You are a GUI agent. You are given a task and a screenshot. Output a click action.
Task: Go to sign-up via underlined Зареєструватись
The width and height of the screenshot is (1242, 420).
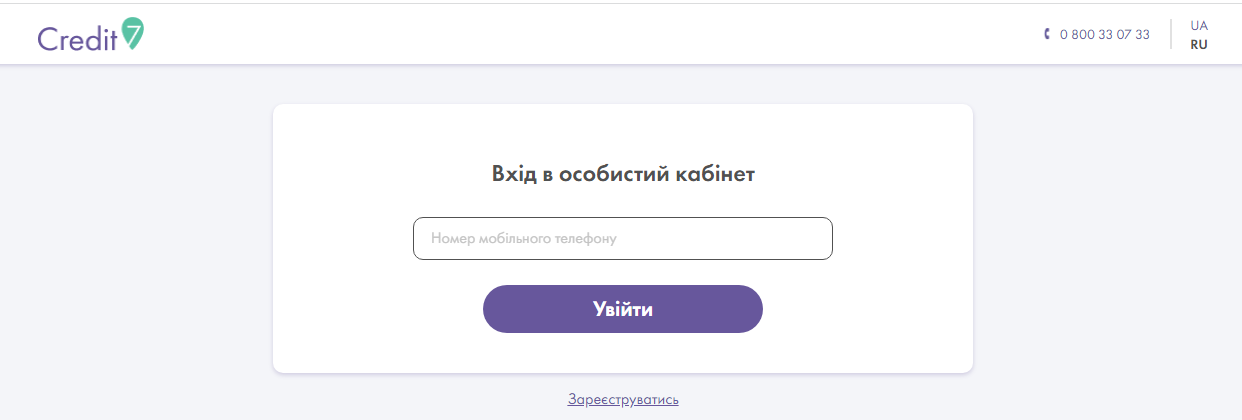click(x=623, y=400)
